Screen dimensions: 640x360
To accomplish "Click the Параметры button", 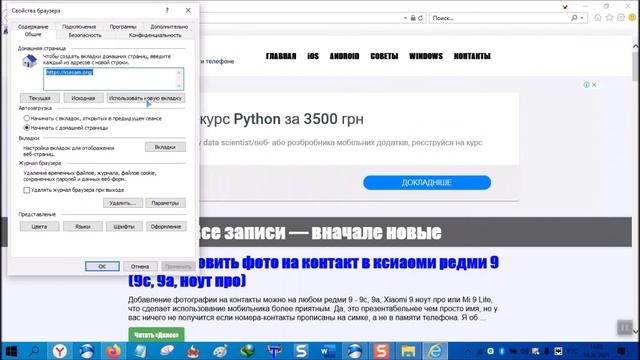I will tap(165, 203).
